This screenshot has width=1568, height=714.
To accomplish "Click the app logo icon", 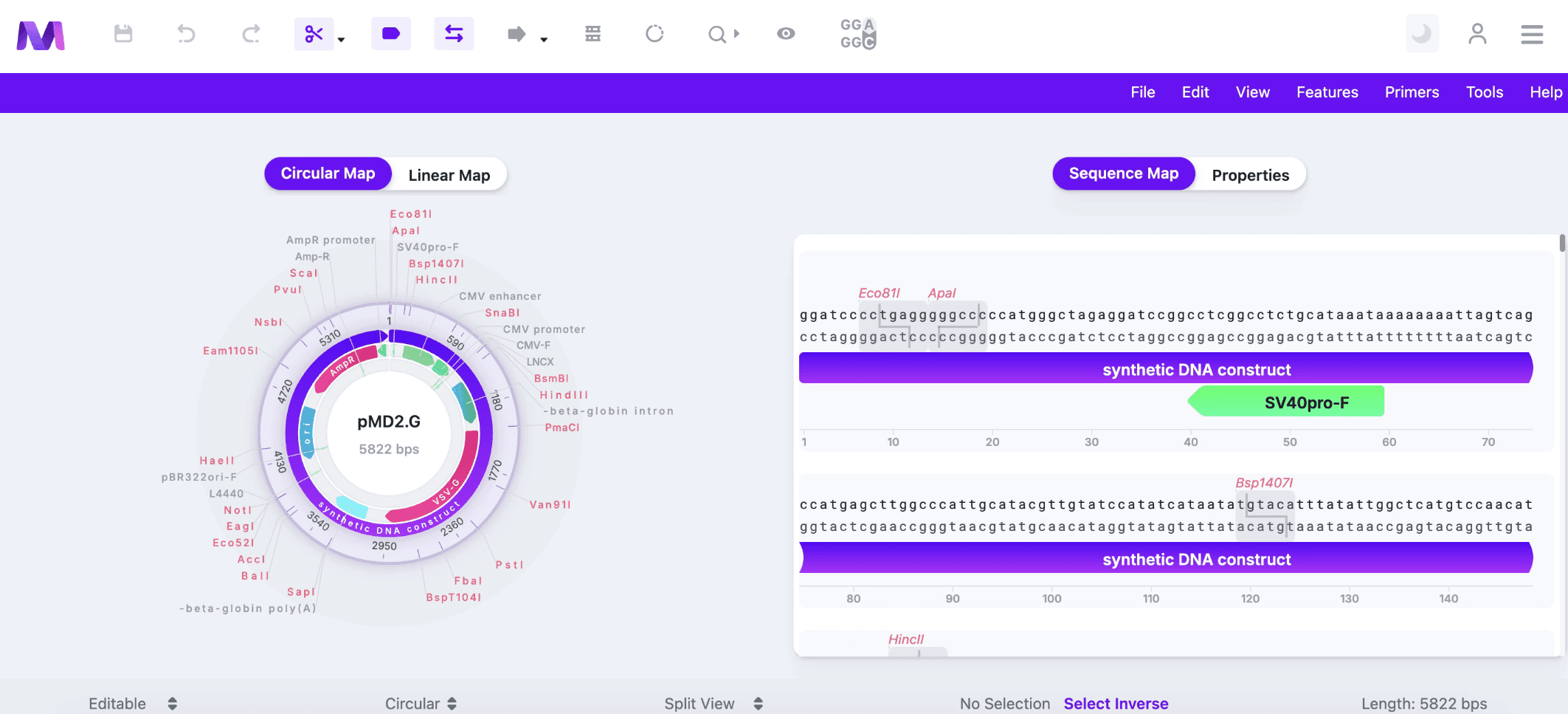I will [41, 35].
